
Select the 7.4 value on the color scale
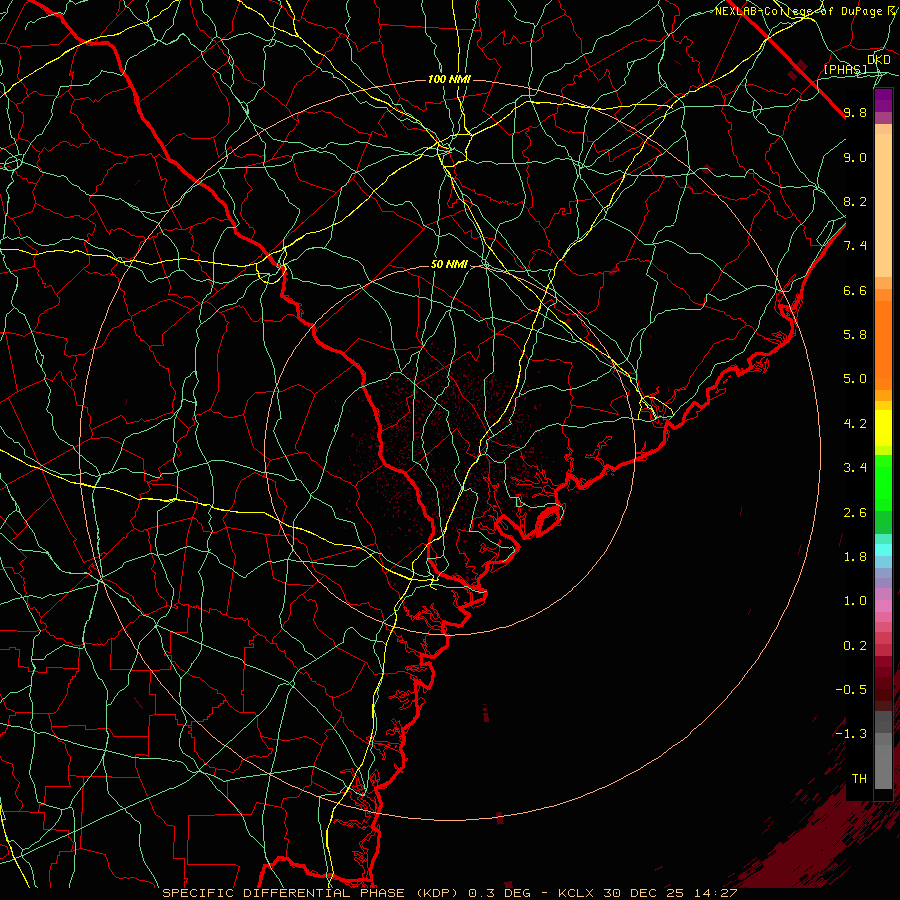pyautogui.click(x=855, y=246)
